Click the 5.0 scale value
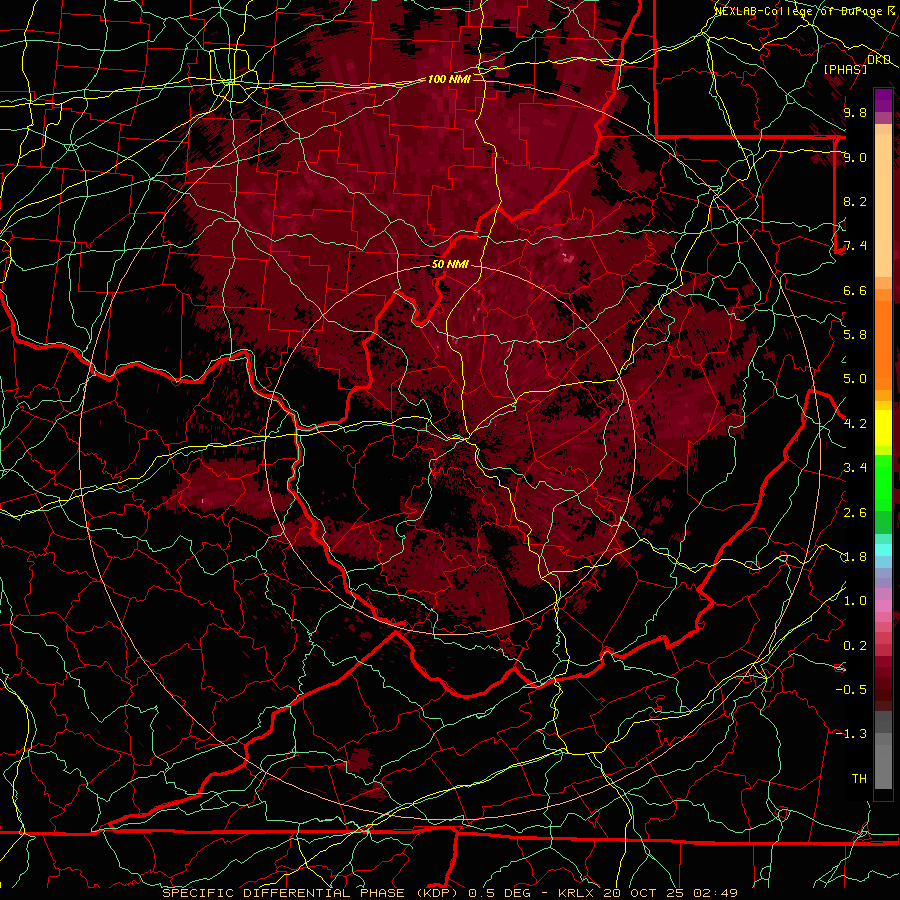The width and height of the screenshot is (900, 900). [x=855, y=379]
